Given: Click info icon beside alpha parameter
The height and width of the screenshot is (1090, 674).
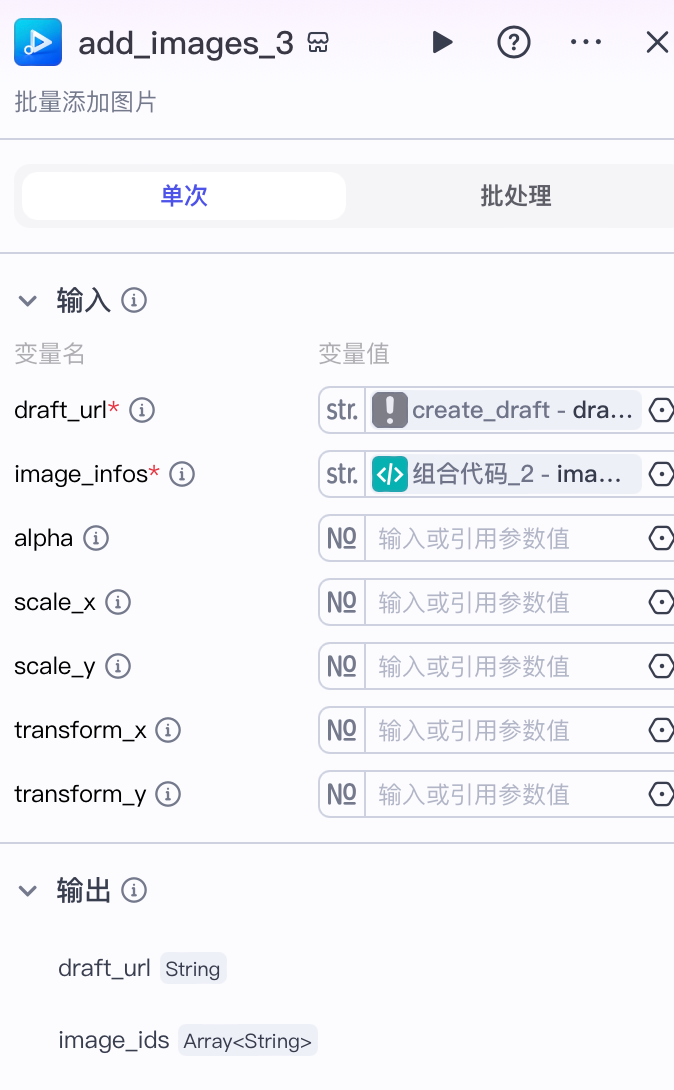Looking at the screenshot, I should click(96, 538).
